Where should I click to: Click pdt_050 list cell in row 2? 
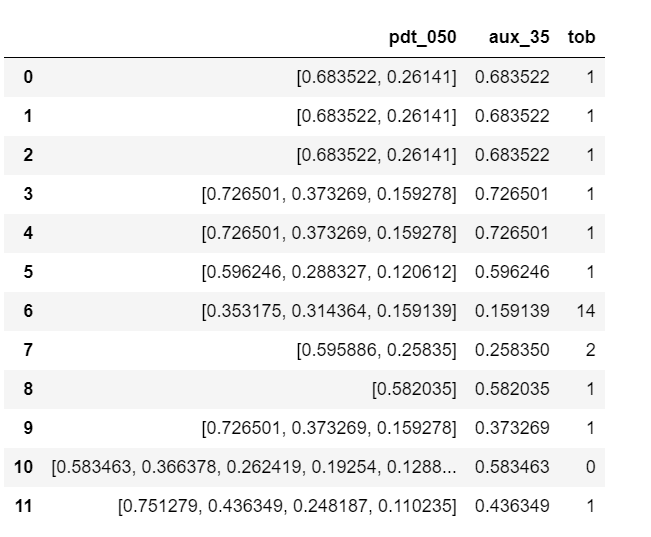pos(376,156)
